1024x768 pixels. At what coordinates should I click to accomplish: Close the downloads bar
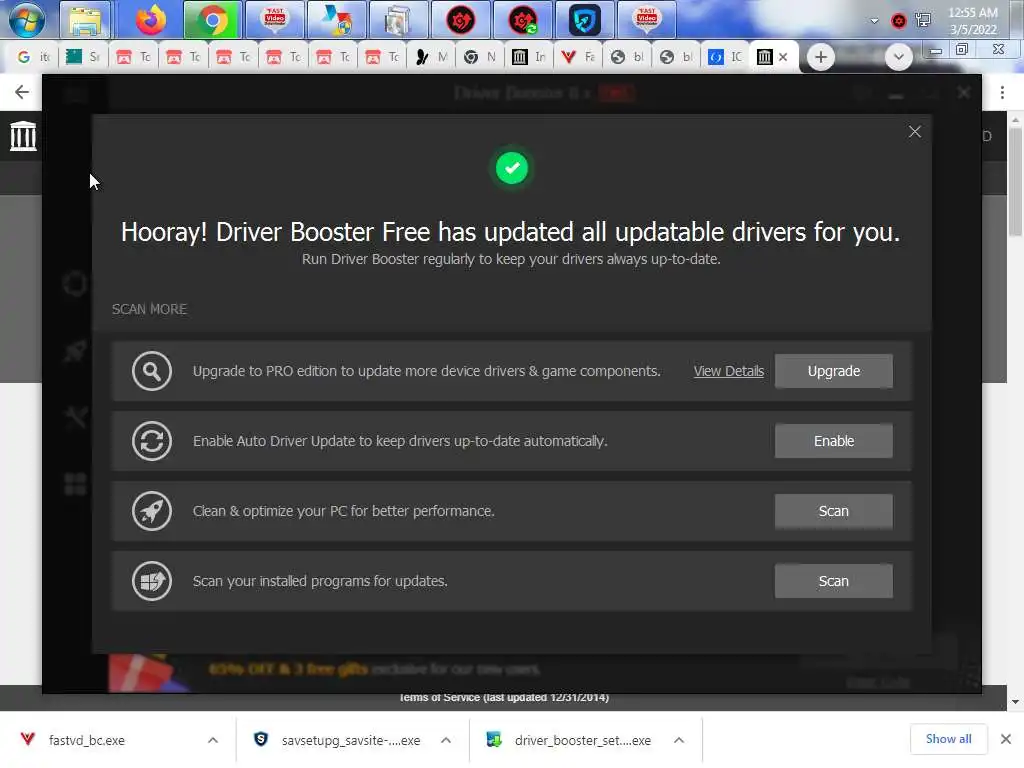[x=1006, y=739]
